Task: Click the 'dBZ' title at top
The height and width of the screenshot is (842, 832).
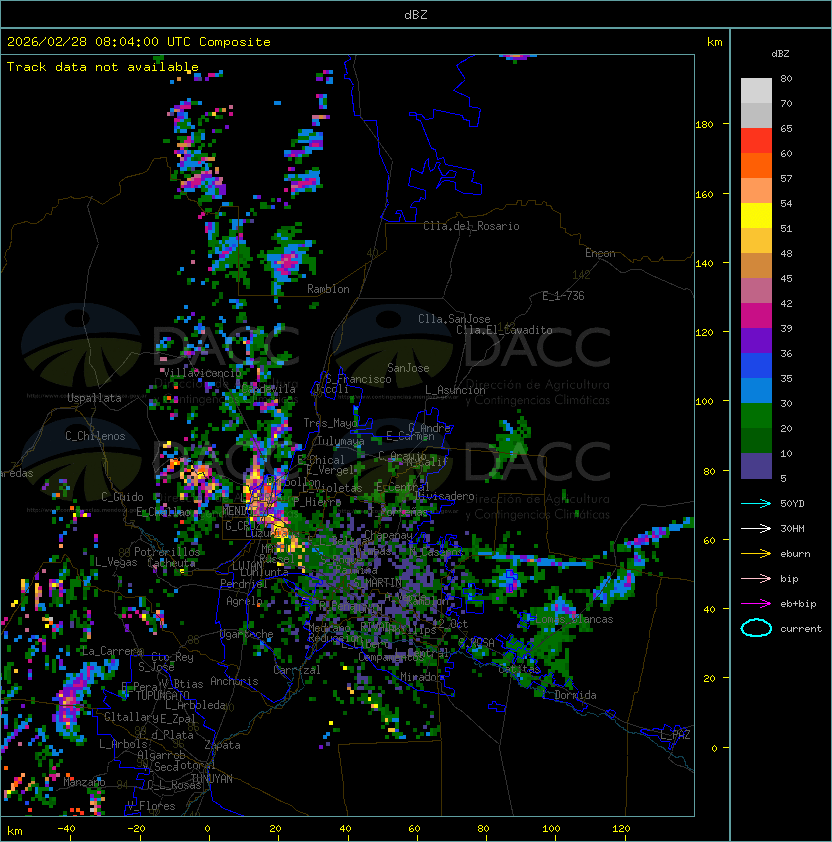Action: pyautogui.click(x=416, y=14)
